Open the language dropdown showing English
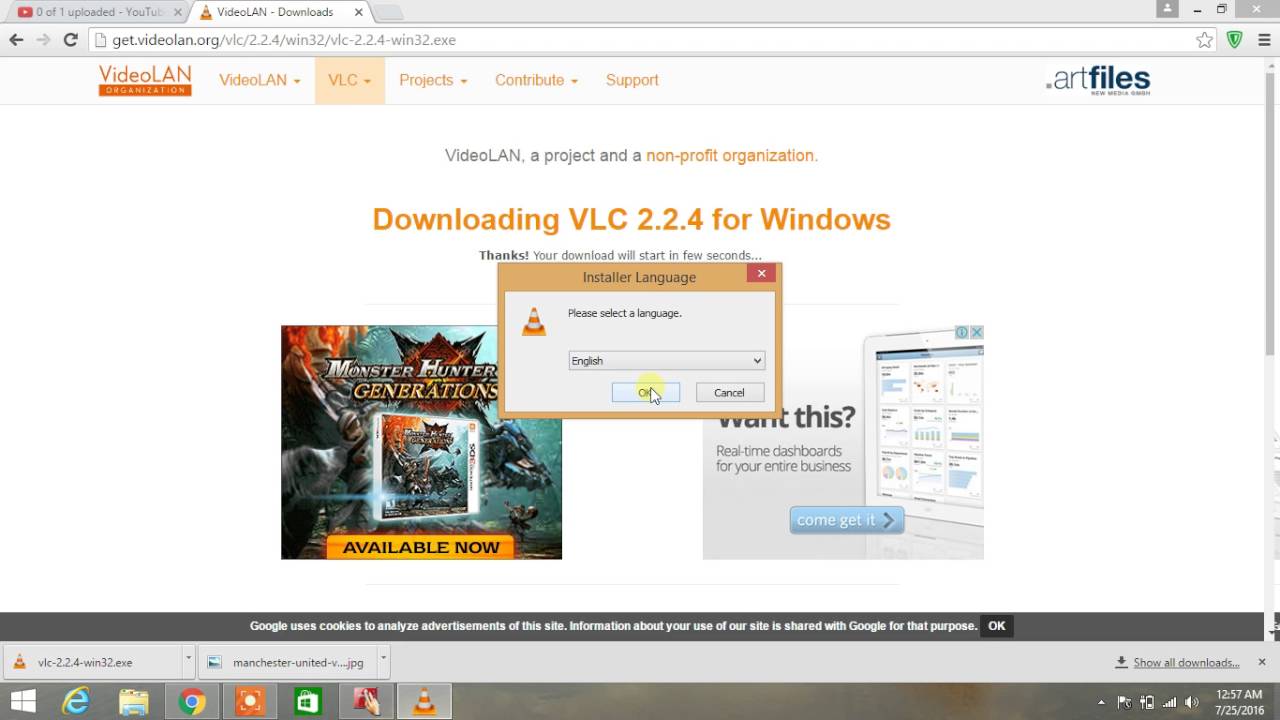This screenshot has height=720, width=1280. pos(666,361)
